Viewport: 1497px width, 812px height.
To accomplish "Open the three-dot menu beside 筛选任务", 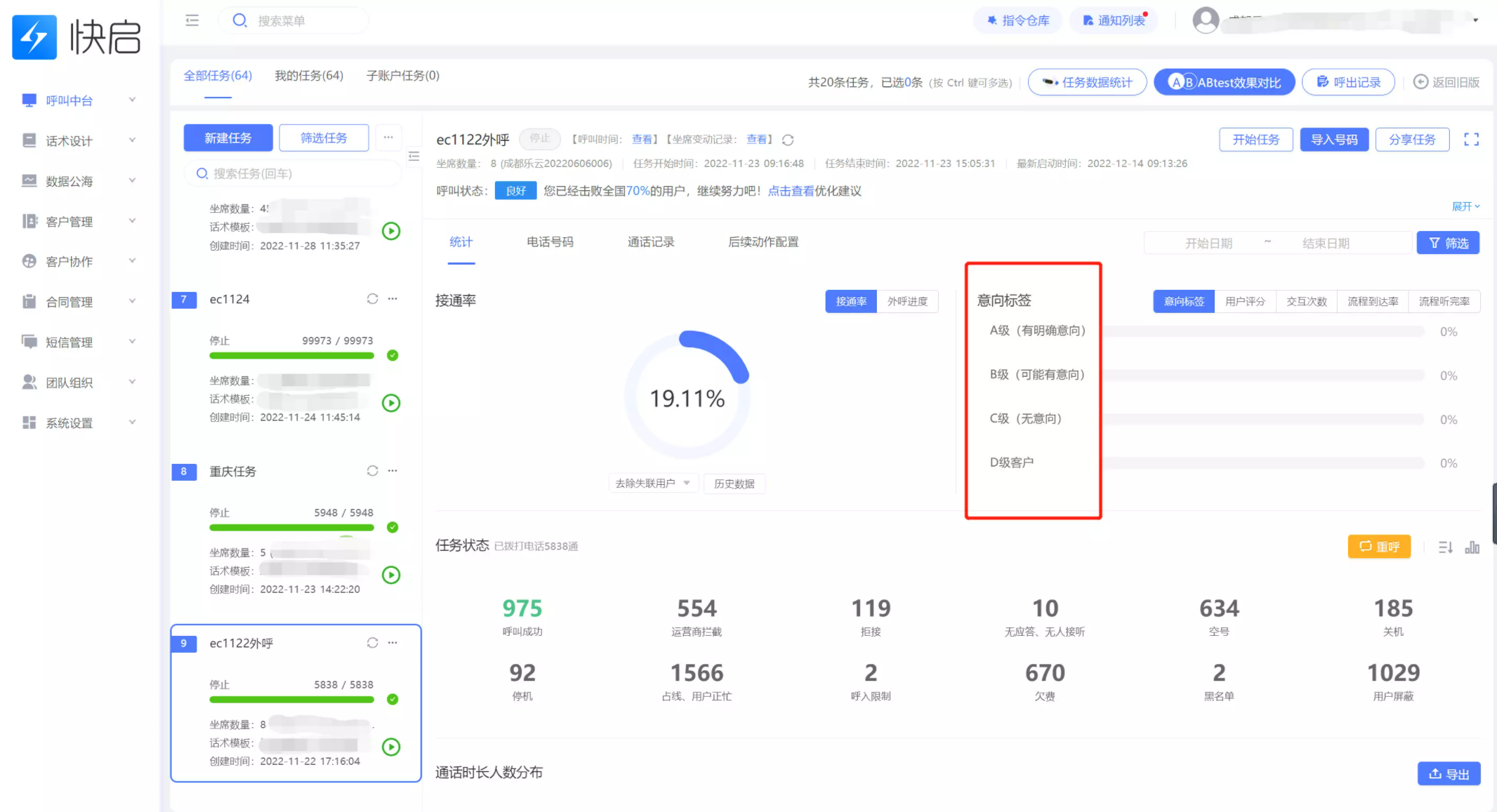I will (388, 138).
